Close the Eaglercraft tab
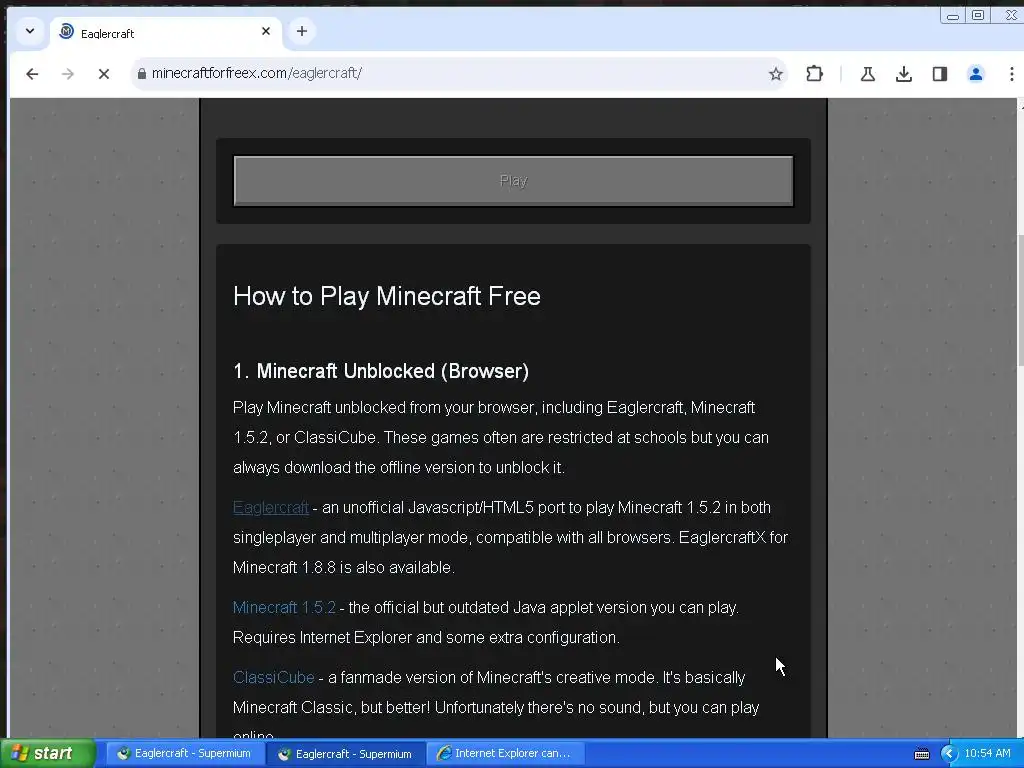Screen dimensions: 1024x768 [x=266, y=31]
